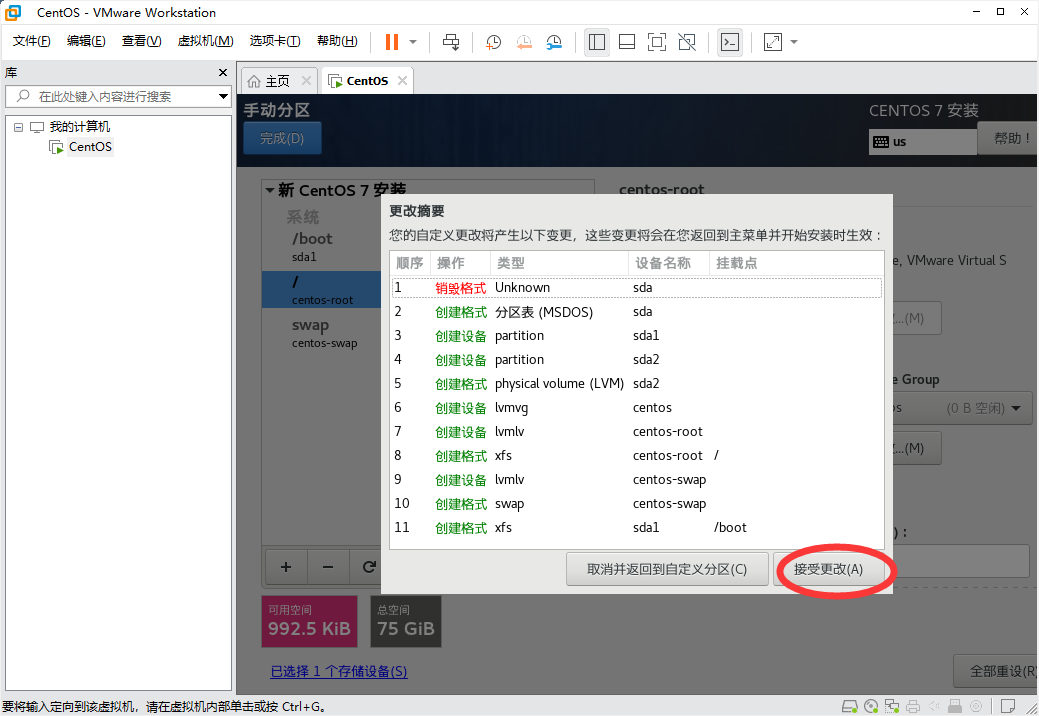Click the pause virtual machine icon

[392, 42]
